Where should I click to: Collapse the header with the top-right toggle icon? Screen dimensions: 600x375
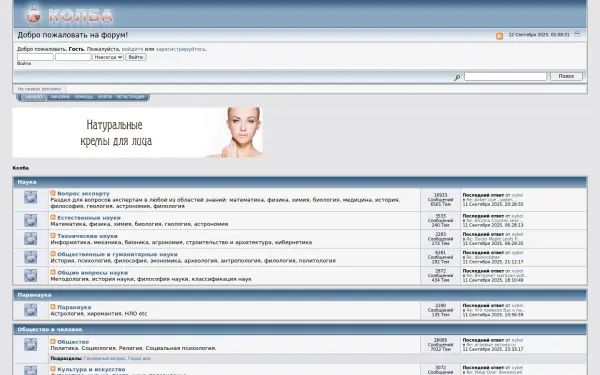pyautogui.click(x=577, y=34)
